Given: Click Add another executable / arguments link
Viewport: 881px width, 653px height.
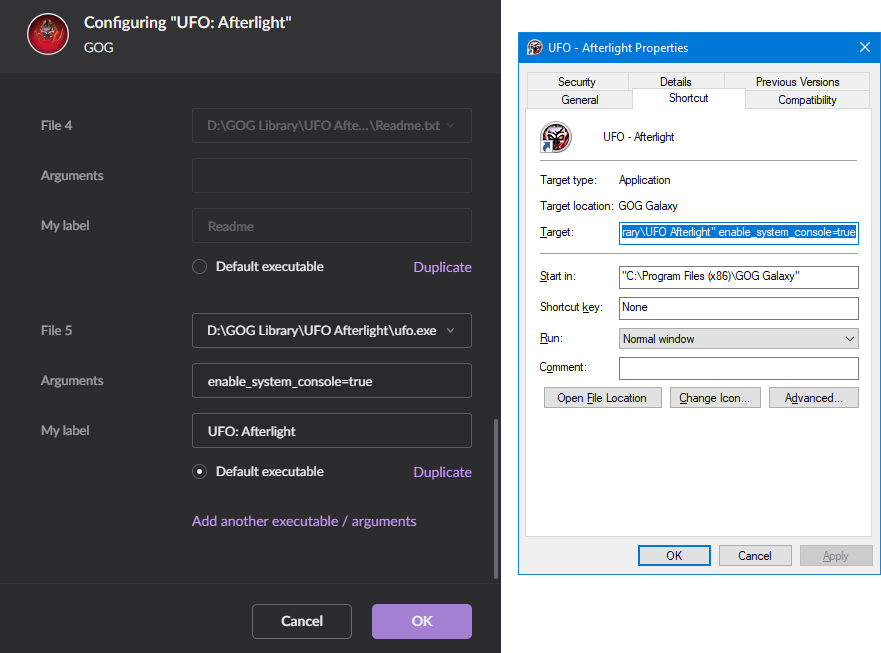Looking at the screenshot, I should (304, 521).
